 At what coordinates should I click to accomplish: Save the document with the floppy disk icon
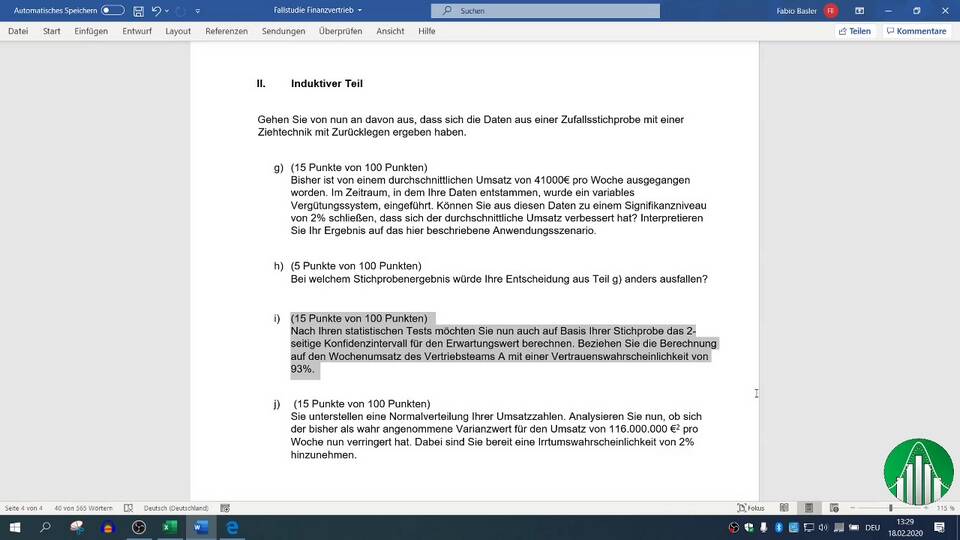138,11
